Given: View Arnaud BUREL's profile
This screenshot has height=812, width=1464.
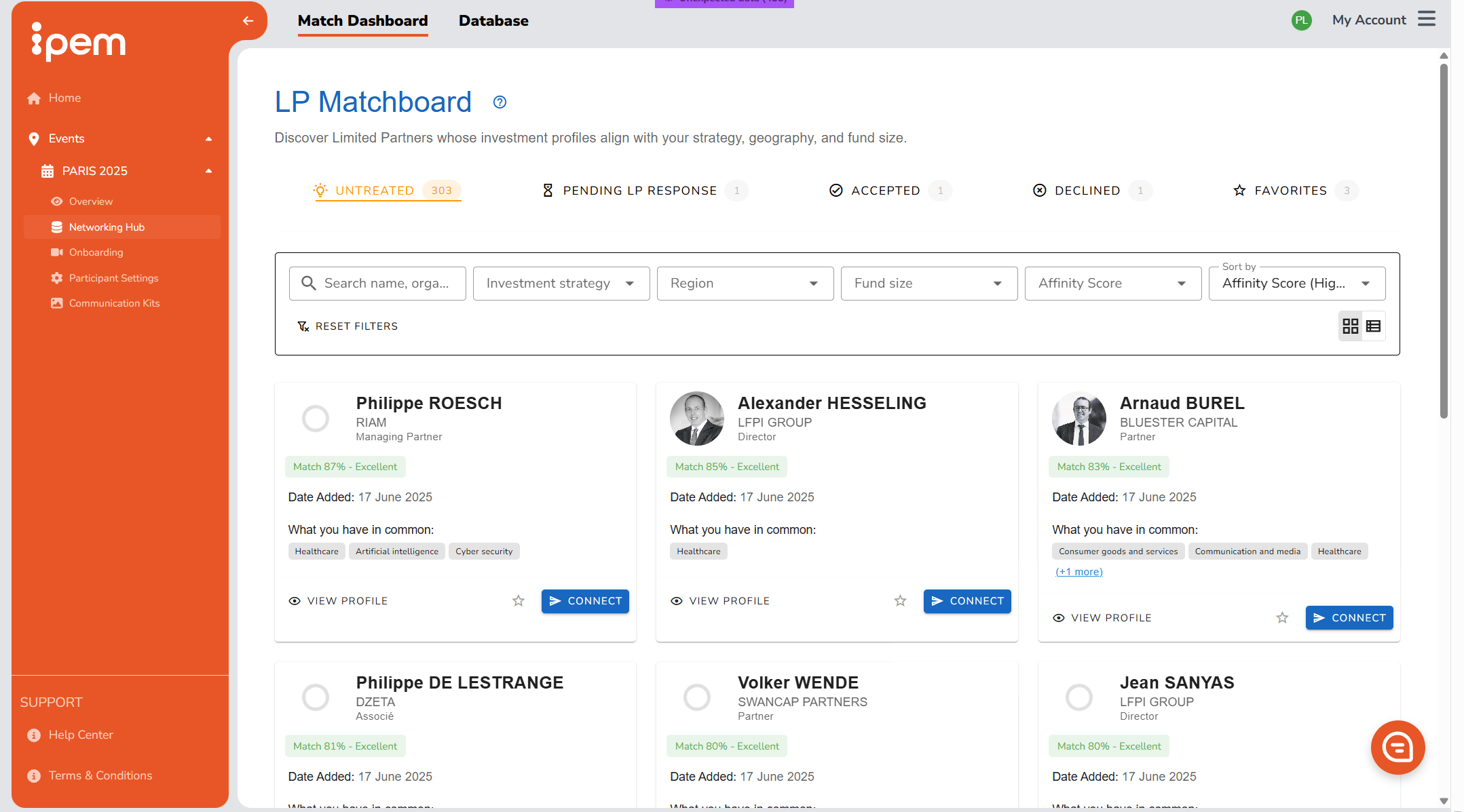Looking at the screenshot, I should coord(1102,618).
